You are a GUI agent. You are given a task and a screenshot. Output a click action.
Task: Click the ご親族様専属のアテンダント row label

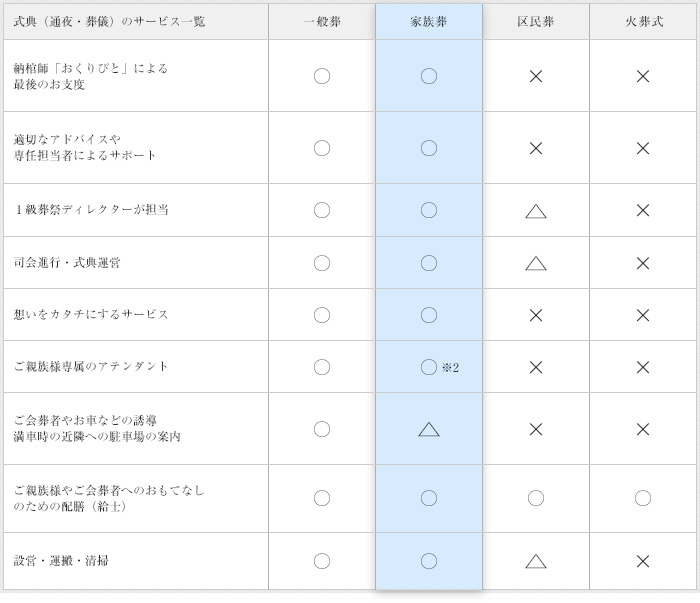pyautogui.click(x=91, y=367)
